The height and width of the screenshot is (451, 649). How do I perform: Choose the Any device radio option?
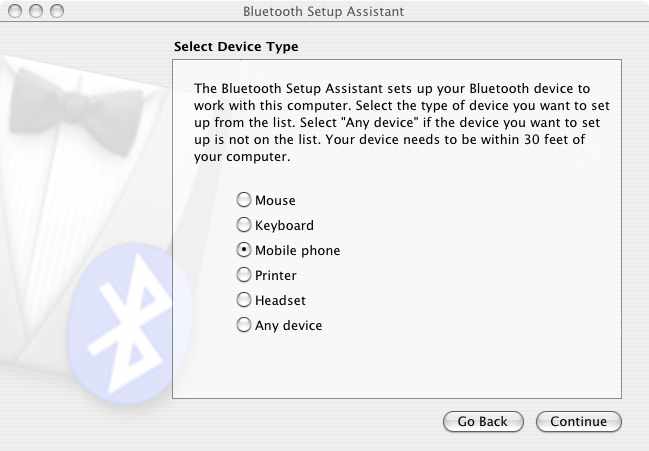244,324
